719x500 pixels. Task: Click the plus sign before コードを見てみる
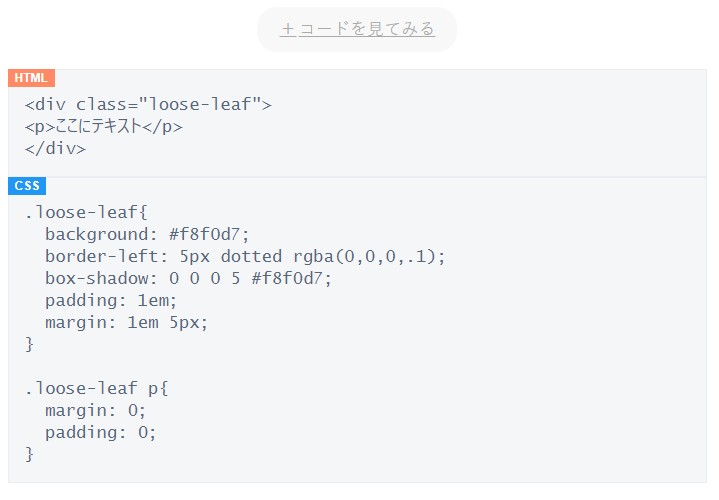tap(288, 29)
